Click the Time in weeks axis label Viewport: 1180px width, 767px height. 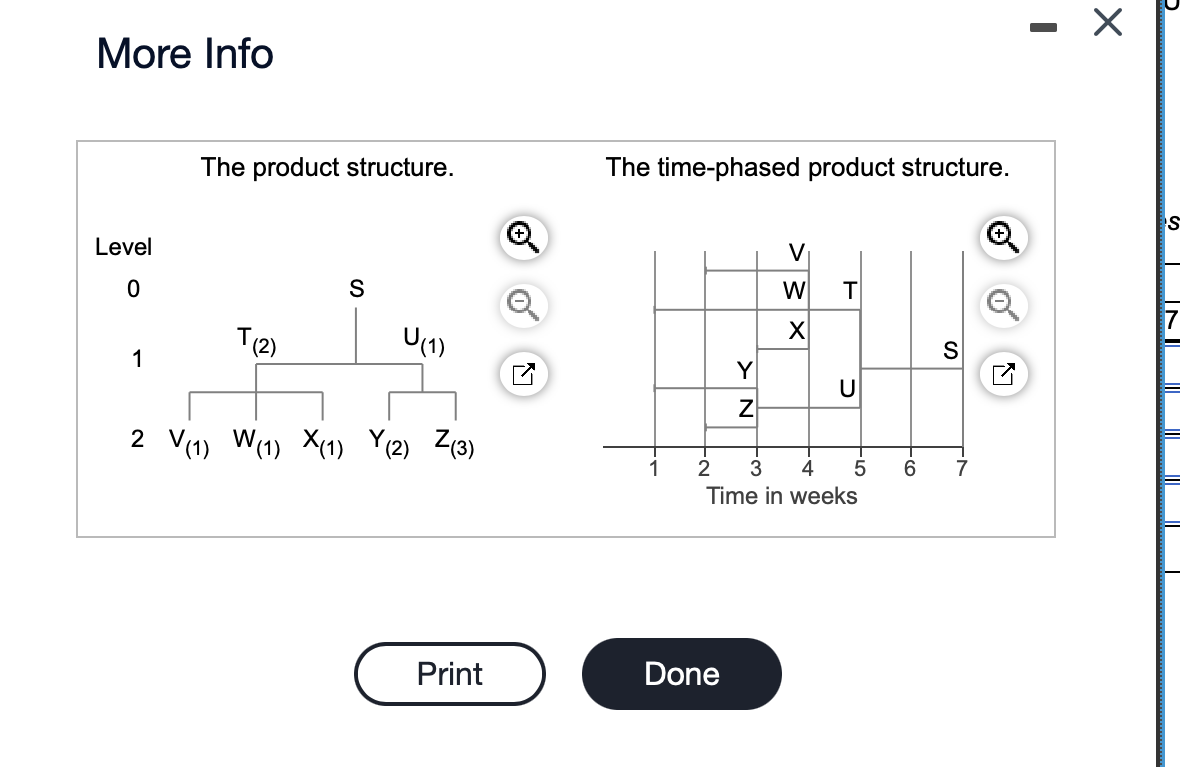783,495
